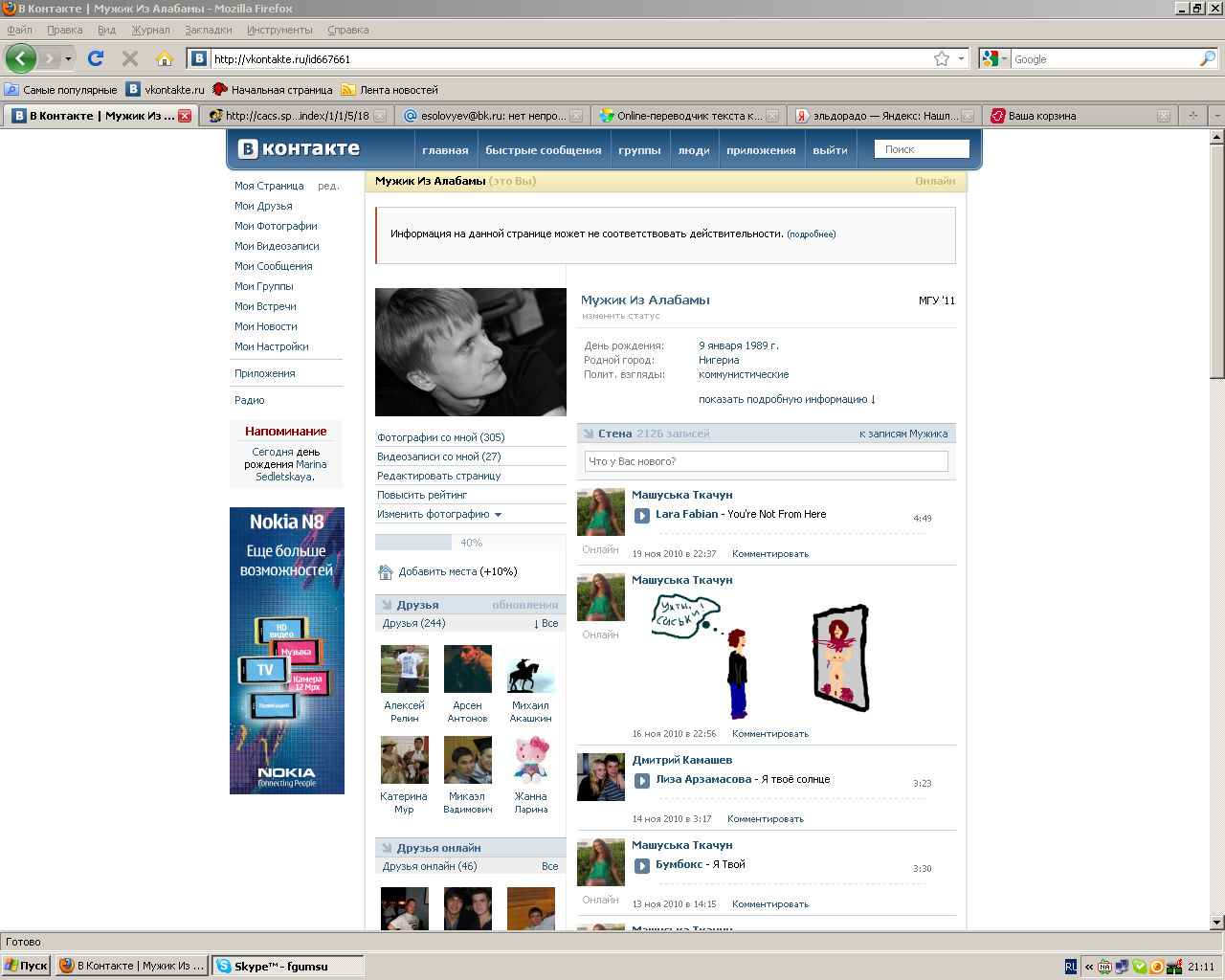Click Комментировать under 19 ноя post
This screenshot has height=980, width=1225.
coord(770,554)
